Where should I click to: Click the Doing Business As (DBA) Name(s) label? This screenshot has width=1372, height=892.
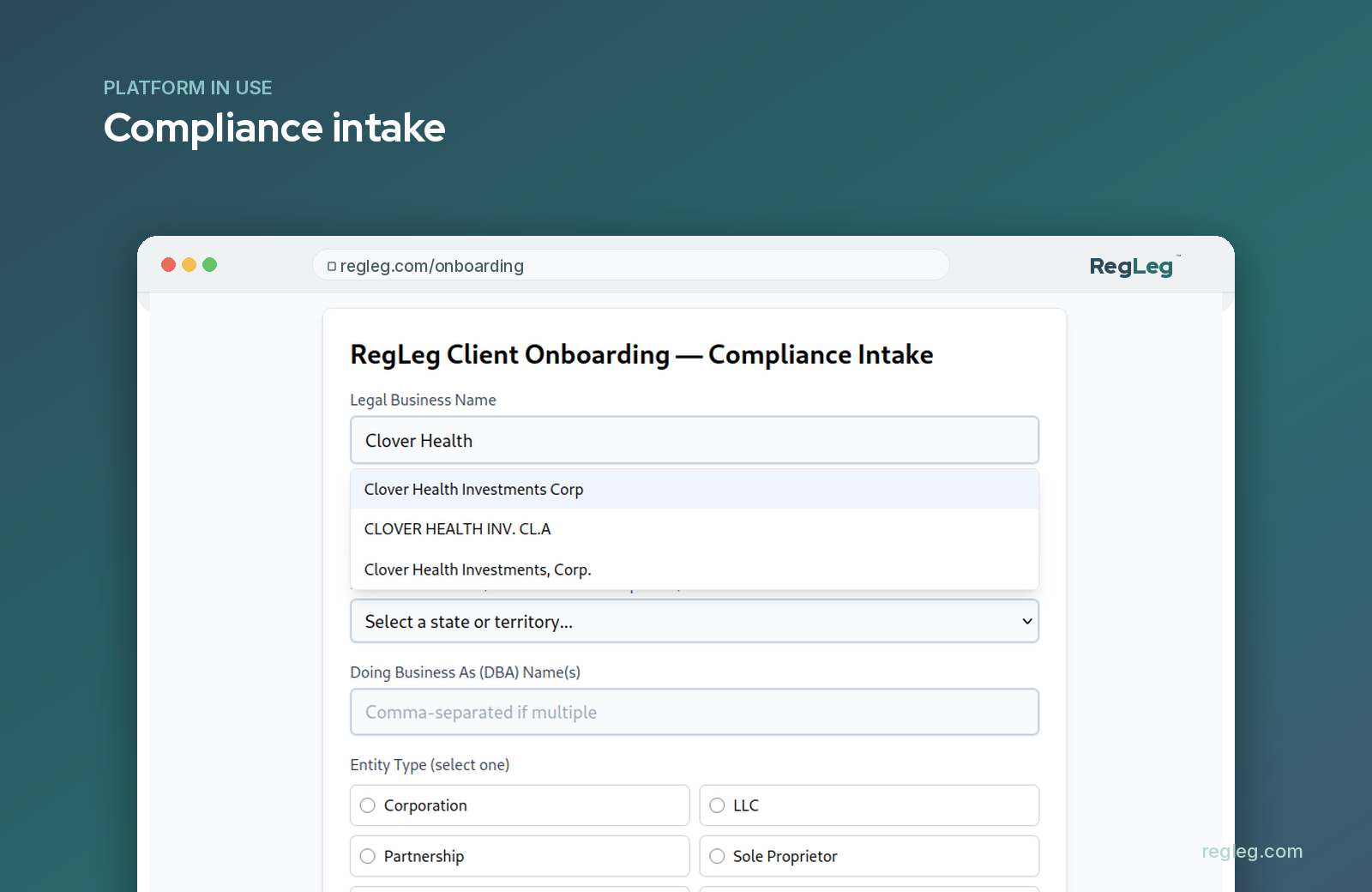tap(466, 672)
